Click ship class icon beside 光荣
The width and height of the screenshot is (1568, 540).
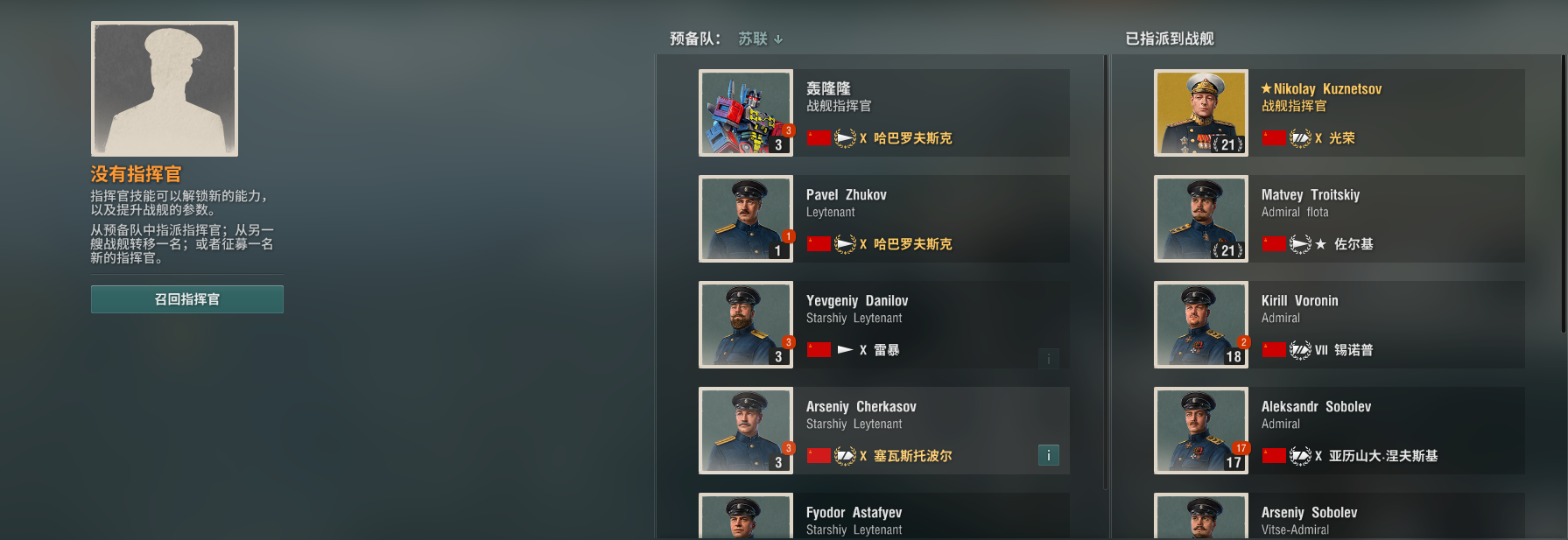[1300, 138]
